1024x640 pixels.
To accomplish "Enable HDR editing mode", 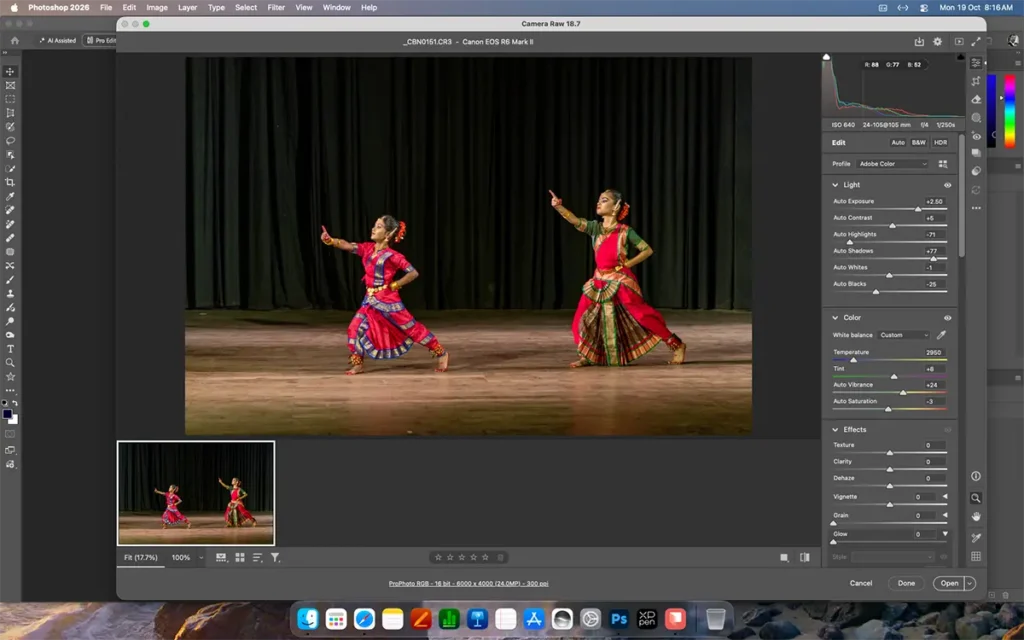I will tap(940, 142).
